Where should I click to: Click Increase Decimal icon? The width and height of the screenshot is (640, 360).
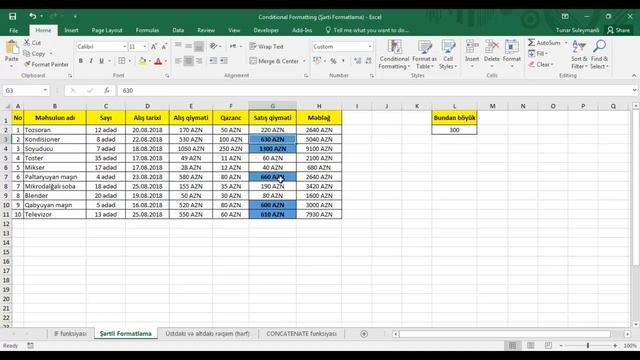point(358,61)
